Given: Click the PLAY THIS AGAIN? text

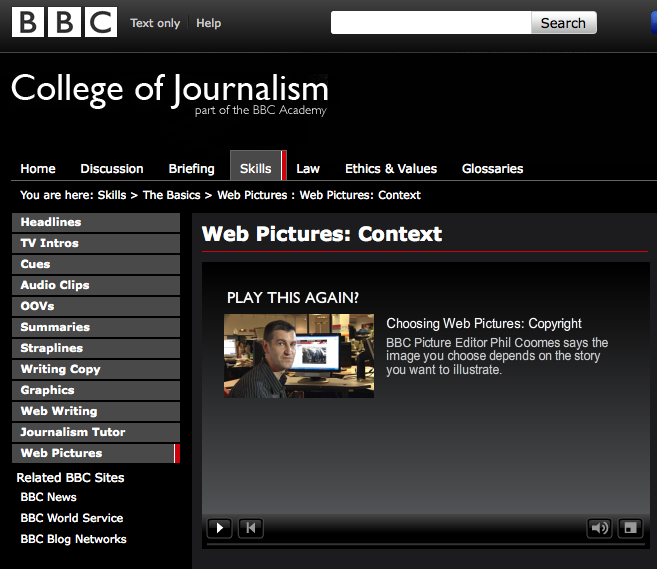Looking at the screenshot, I should pos(293,298).
